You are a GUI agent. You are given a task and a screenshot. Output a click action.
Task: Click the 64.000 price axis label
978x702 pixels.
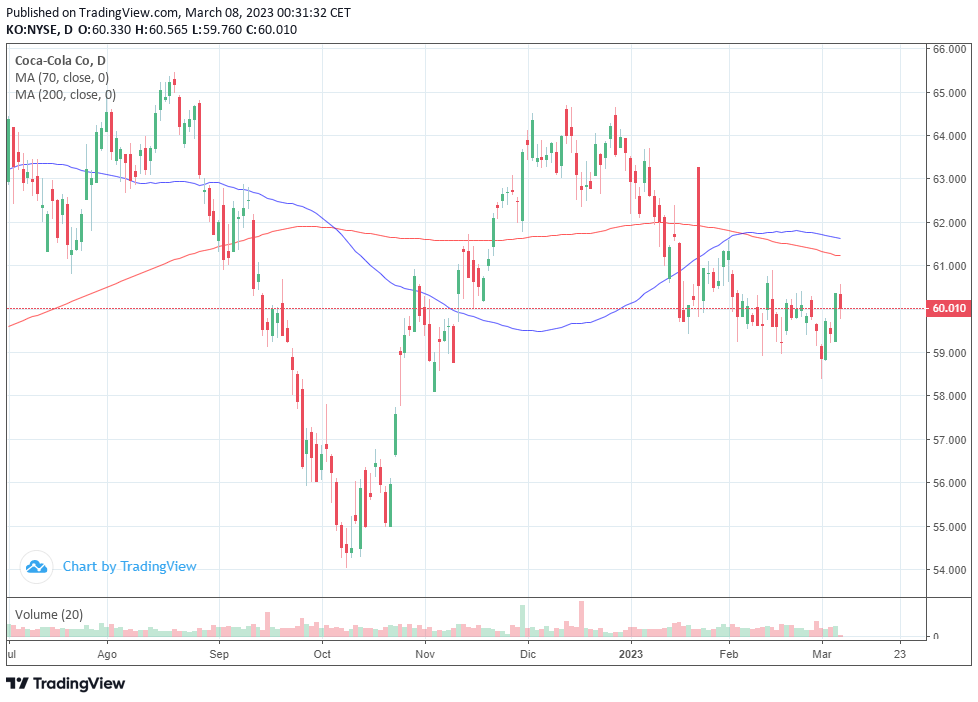[949, 136]
